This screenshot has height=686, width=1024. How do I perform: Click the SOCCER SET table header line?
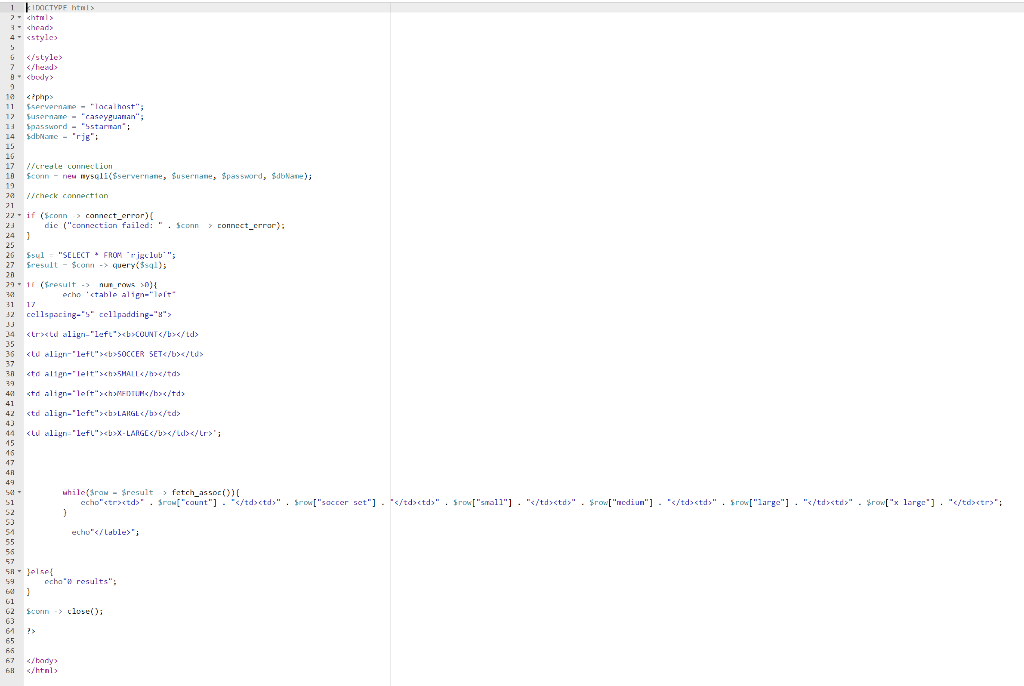115,354
